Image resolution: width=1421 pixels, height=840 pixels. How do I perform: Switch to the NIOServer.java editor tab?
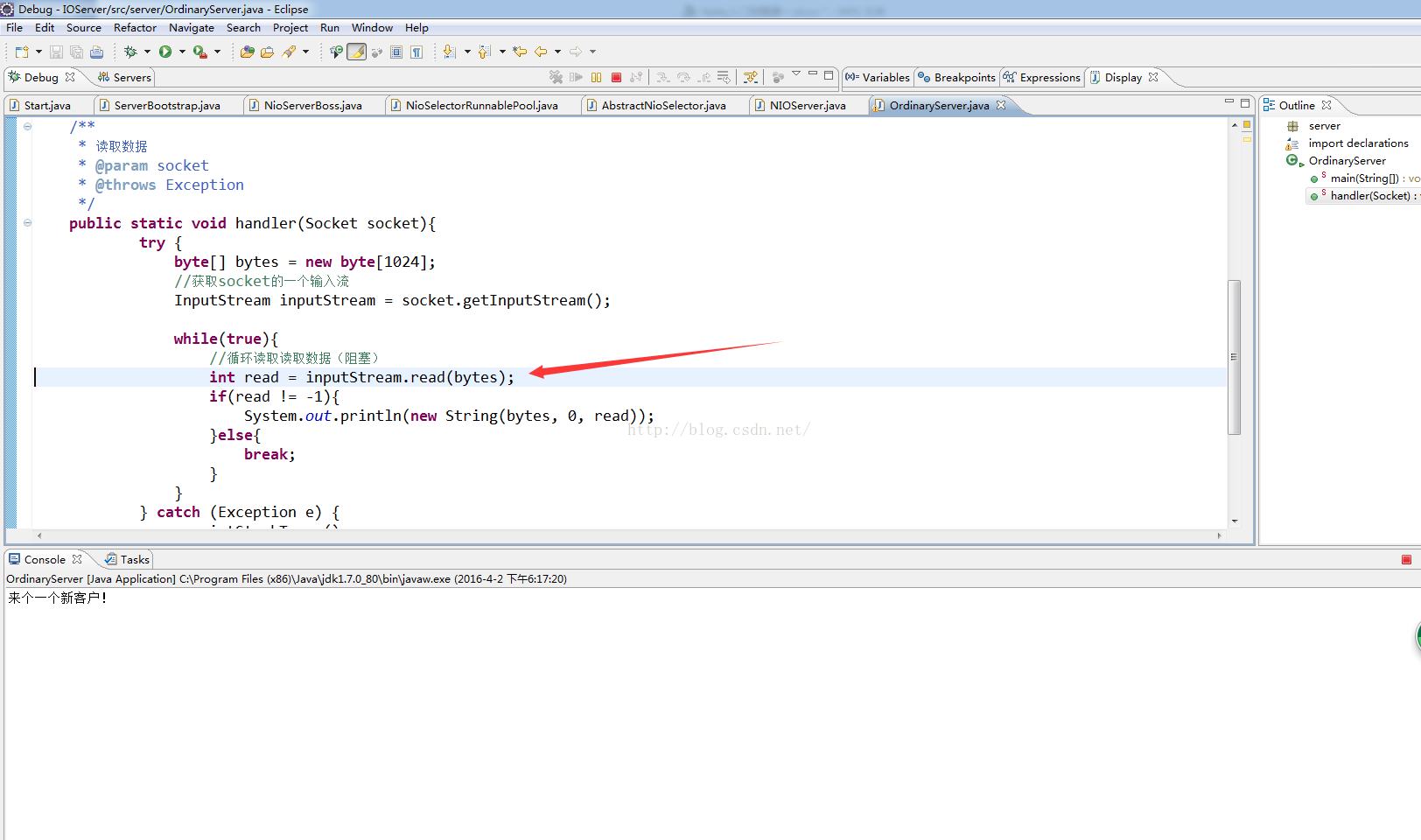[807, 106]
